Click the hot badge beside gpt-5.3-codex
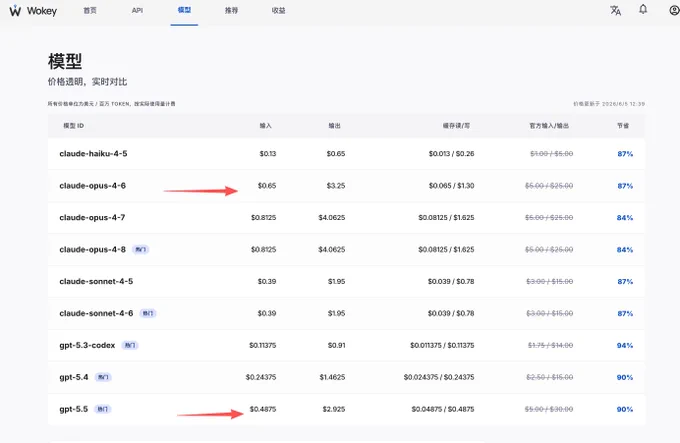Image resolution: width=680 pixels, height=443 pixels. point(130,345)
